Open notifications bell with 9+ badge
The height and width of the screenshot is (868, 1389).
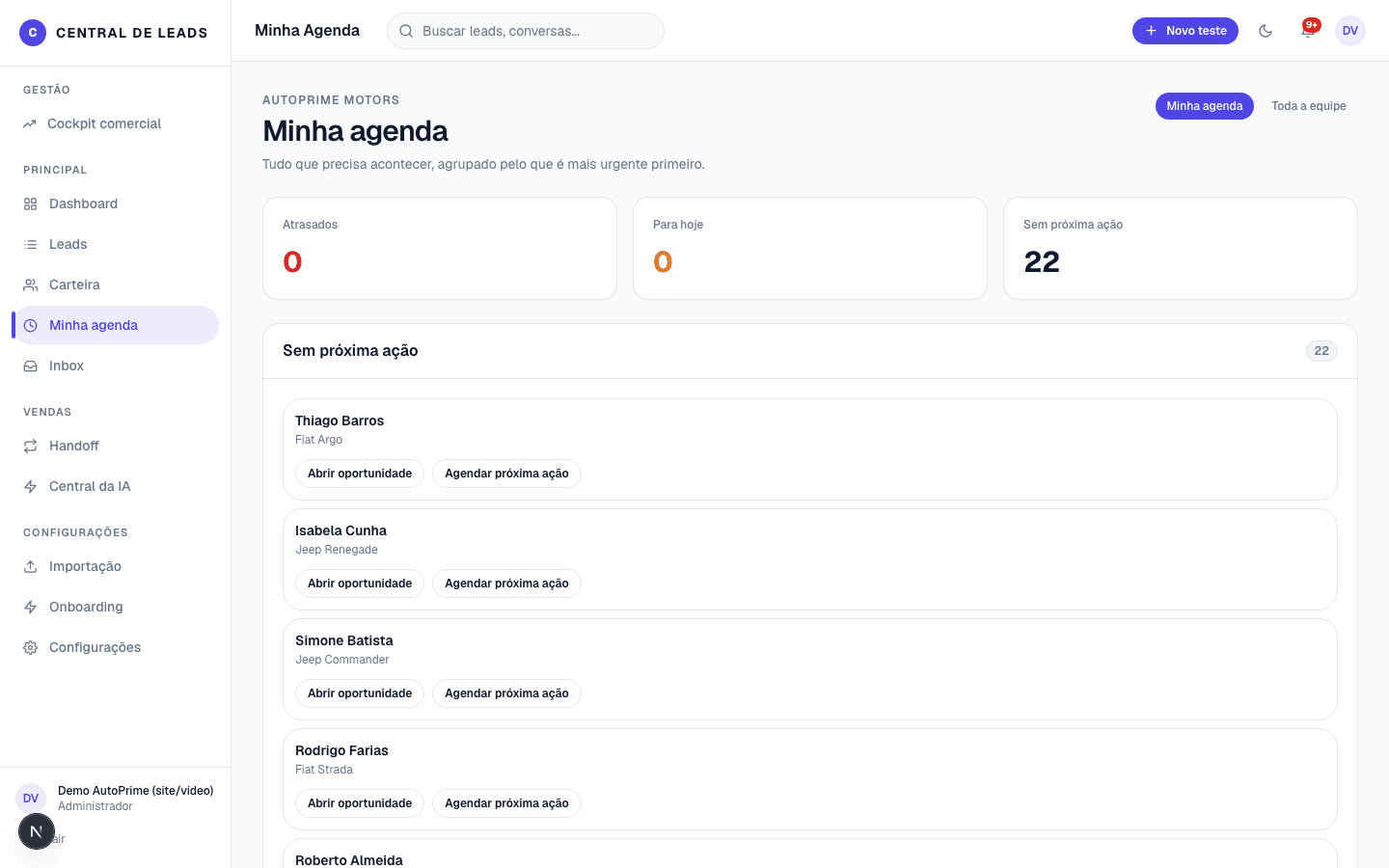[x=1308, y=31]
